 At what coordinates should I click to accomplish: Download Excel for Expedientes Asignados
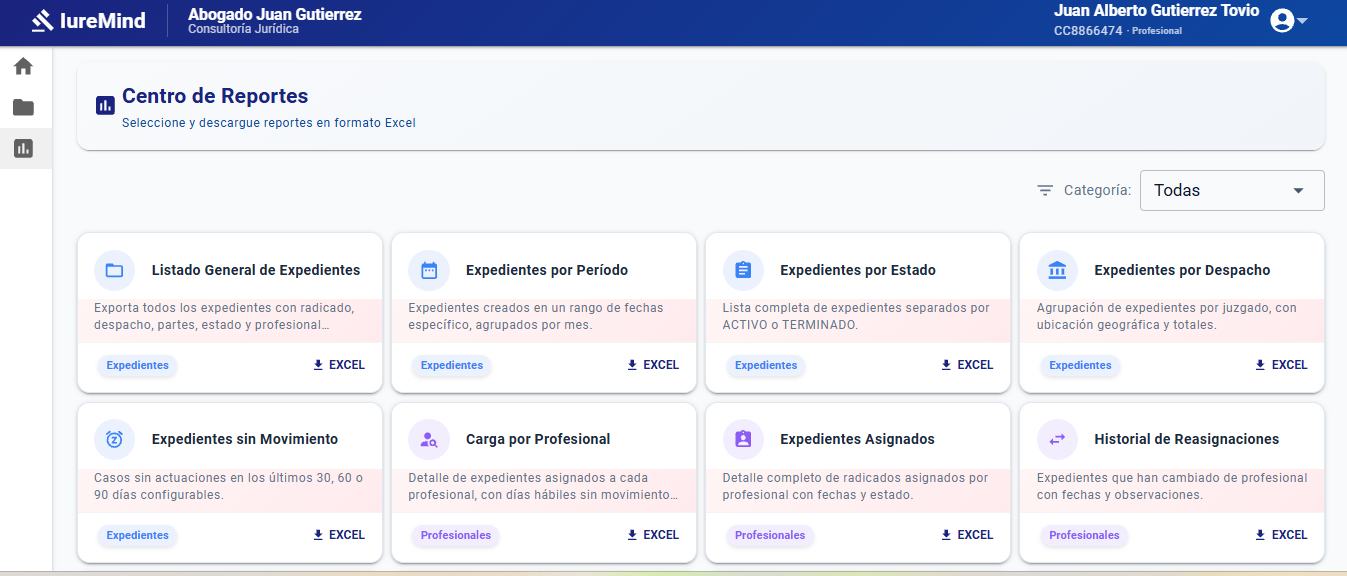point(966,535)
